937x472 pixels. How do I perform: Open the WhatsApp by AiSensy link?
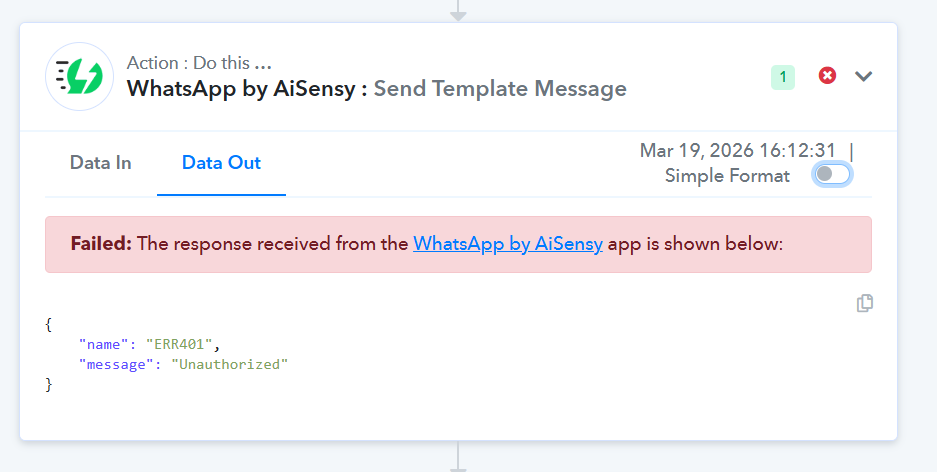pyautogui.click(x=507, y=244)
